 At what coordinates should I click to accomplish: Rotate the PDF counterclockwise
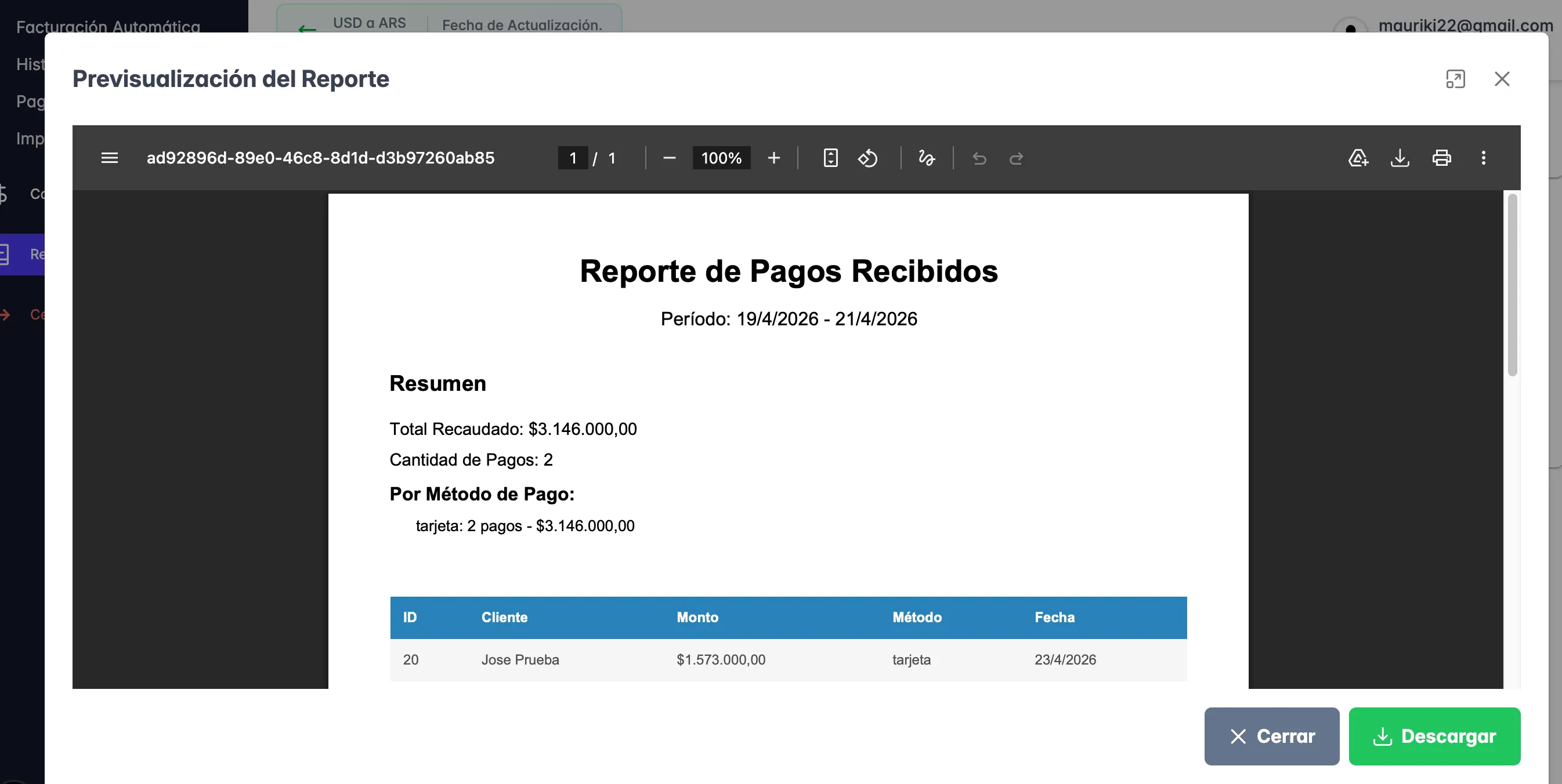click(x=867, y=158)
